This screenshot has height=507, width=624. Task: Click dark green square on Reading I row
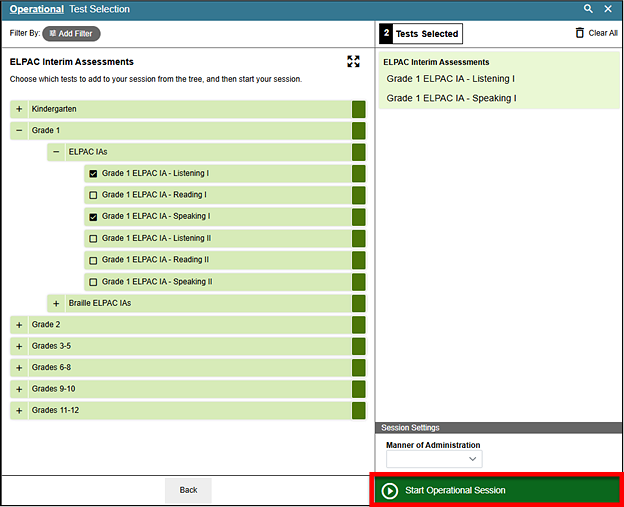click(x=359, y=195)
